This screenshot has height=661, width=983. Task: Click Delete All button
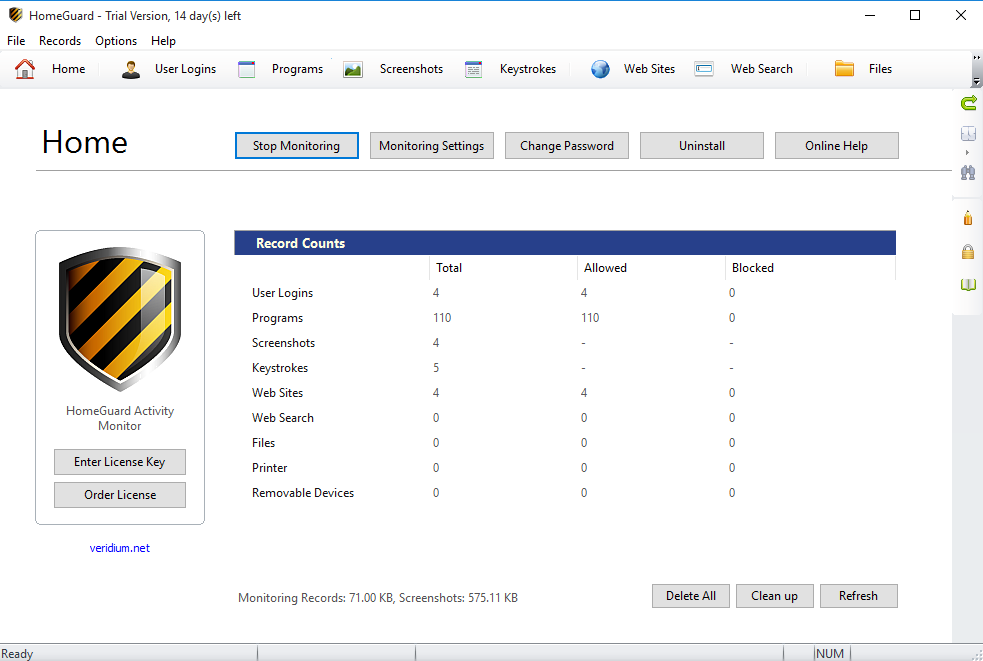pyautogui.click(x=691, y=596)
